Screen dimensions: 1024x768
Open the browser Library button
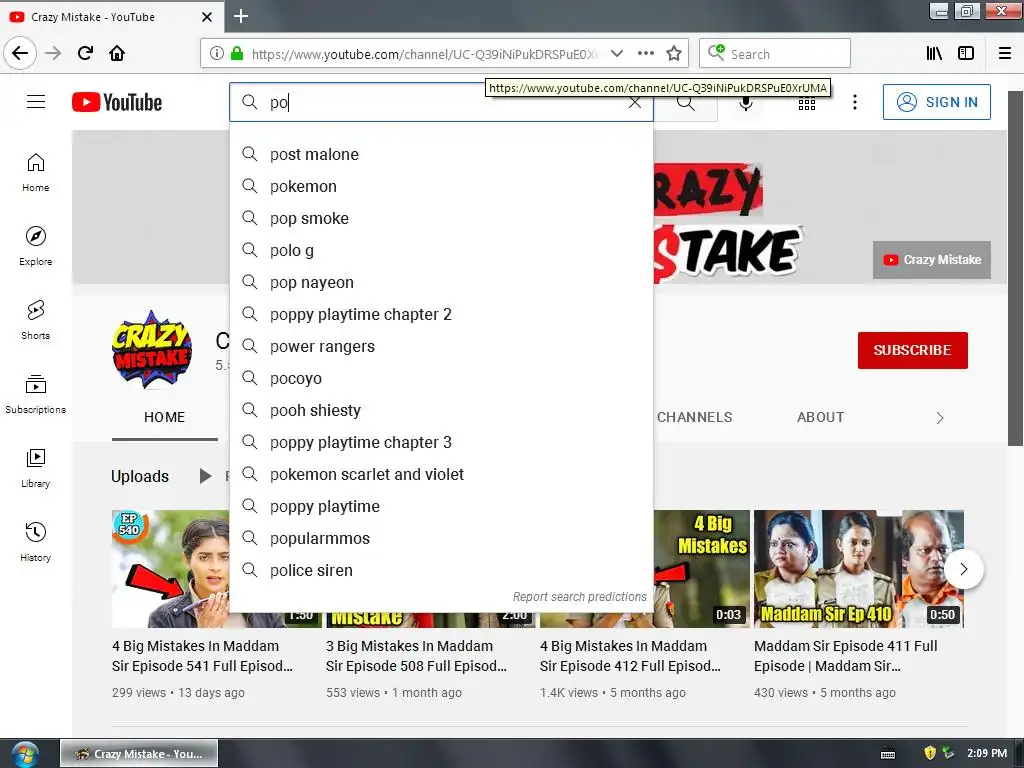[934, 54]
